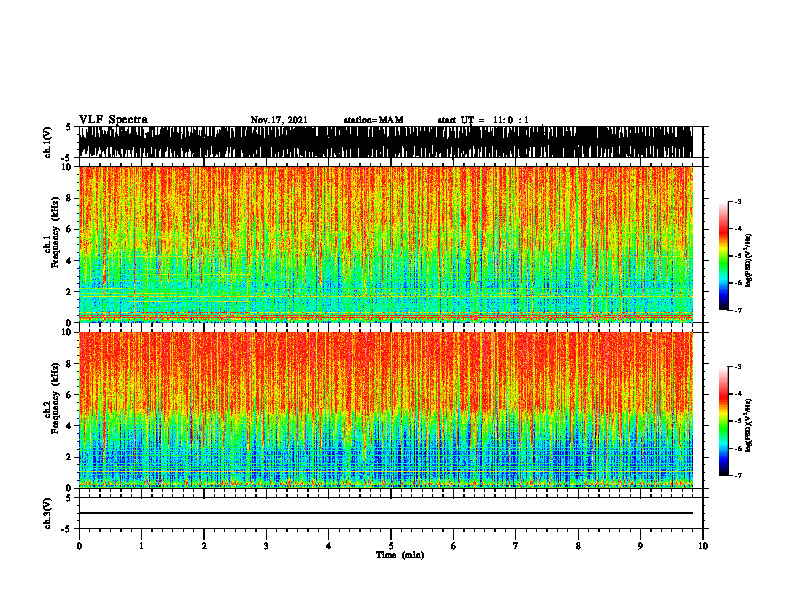Click the "VLF Spectra" plot title

click(113, 120)
